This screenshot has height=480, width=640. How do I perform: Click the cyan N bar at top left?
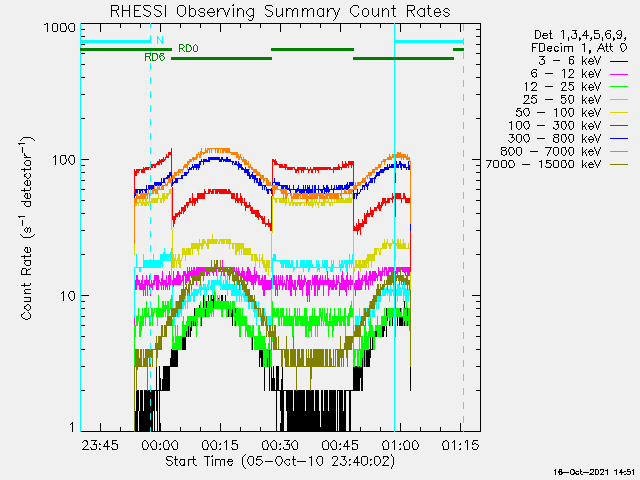[x=116, y=41]
